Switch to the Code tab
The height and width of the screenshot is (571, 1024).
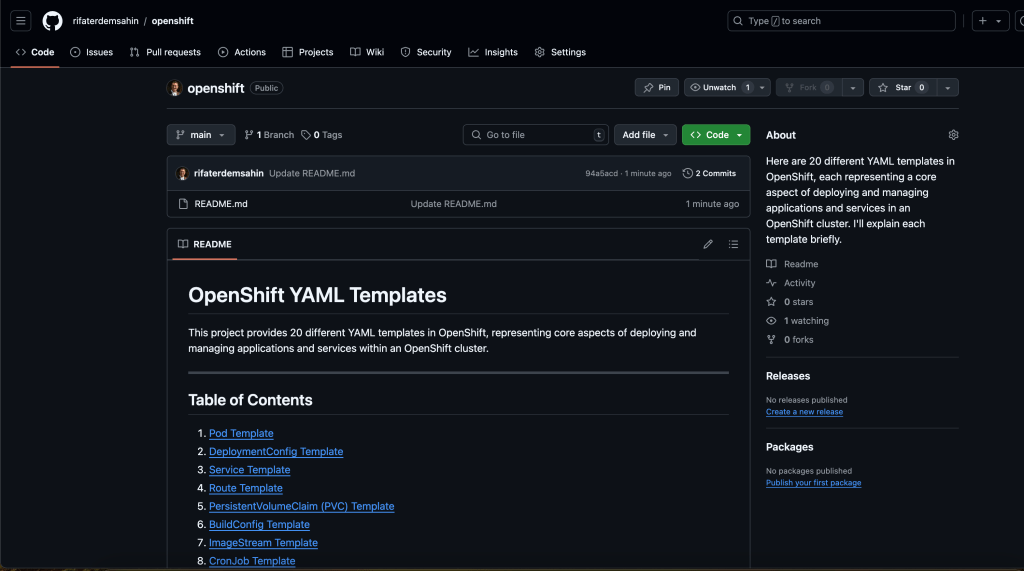pyautogui.click(x=35, y=52)
